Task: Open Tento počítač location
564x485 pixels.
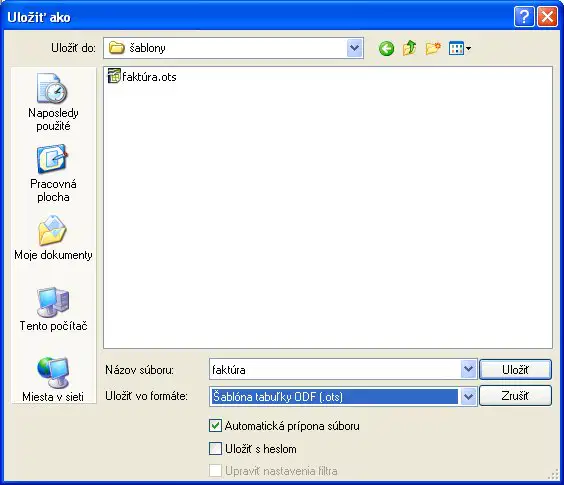Action: tap(53, 309)
